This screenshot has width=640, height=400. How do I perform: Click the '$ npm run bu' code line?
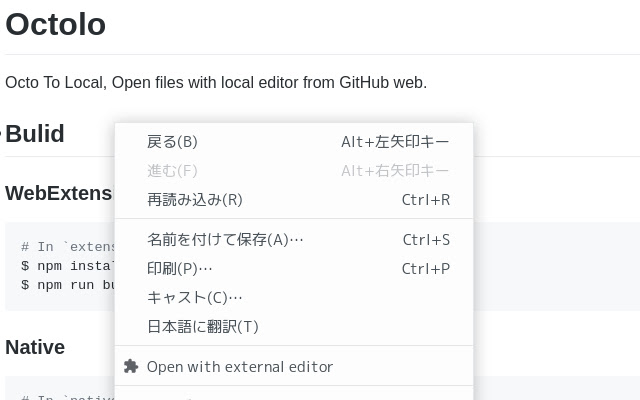[x=68, y=285]
